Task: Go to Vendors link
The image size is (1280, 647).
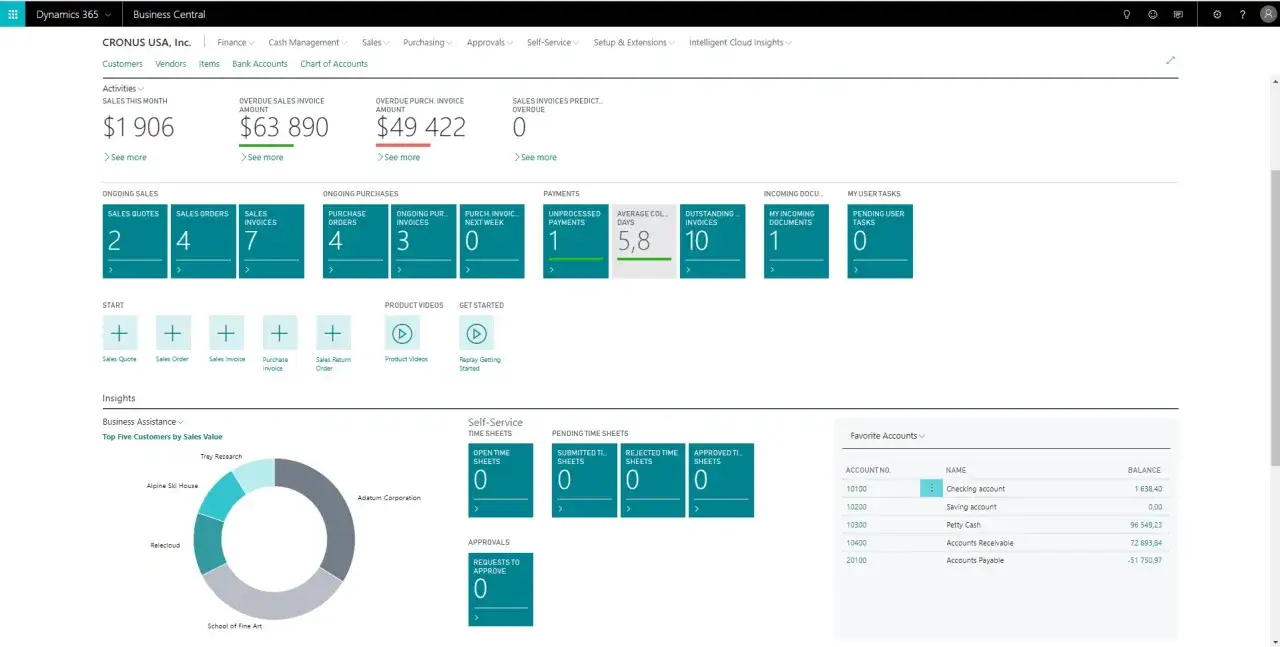Action: 171,64
